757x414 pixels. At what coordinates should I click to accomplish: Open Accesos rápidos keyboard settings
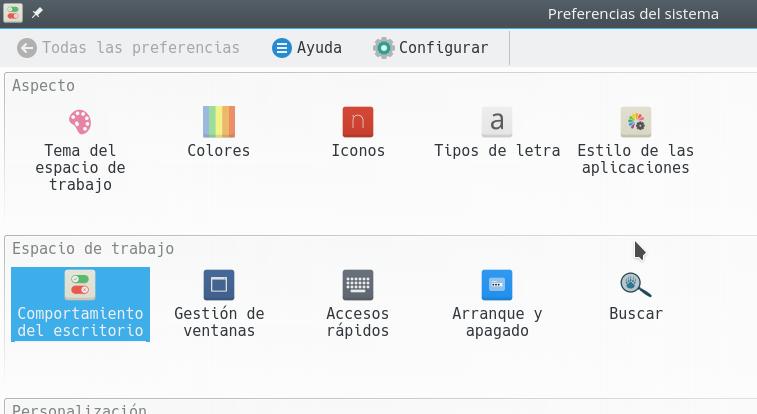(358, 304)
